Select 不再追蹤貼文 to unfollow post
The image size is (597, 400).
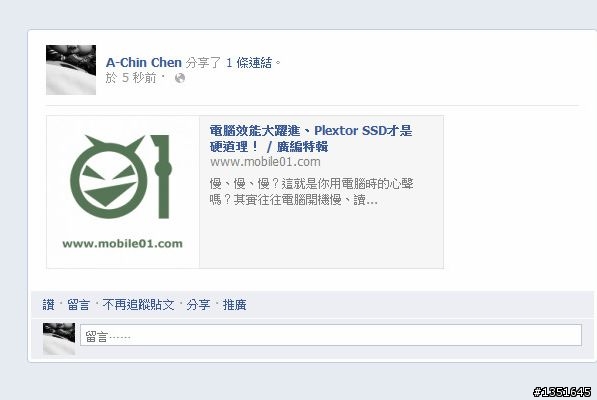point(138,304)
